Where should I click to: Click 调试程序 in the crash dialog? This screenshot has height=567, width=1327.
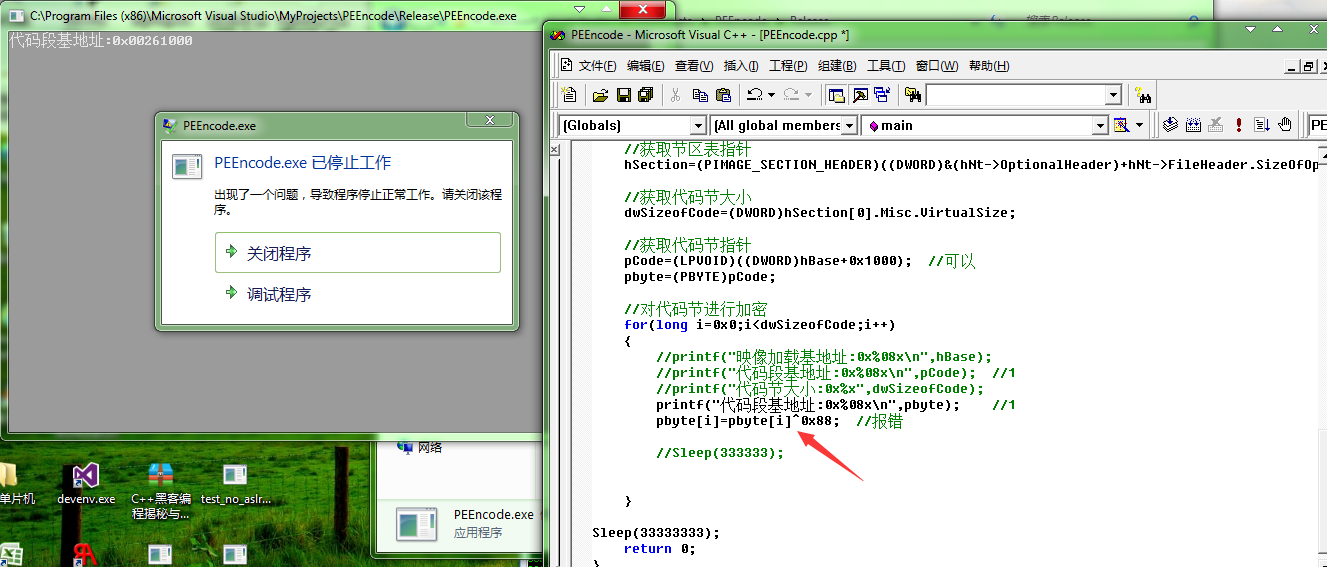click(279, 295)
